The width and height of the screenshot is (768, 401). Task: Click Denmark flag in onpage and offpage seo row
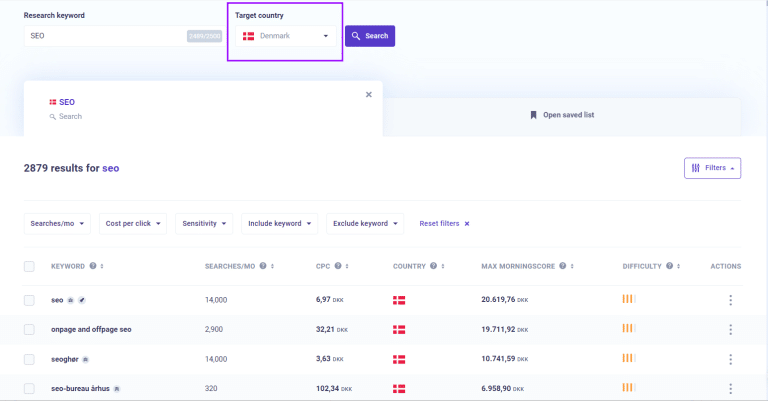399,330
